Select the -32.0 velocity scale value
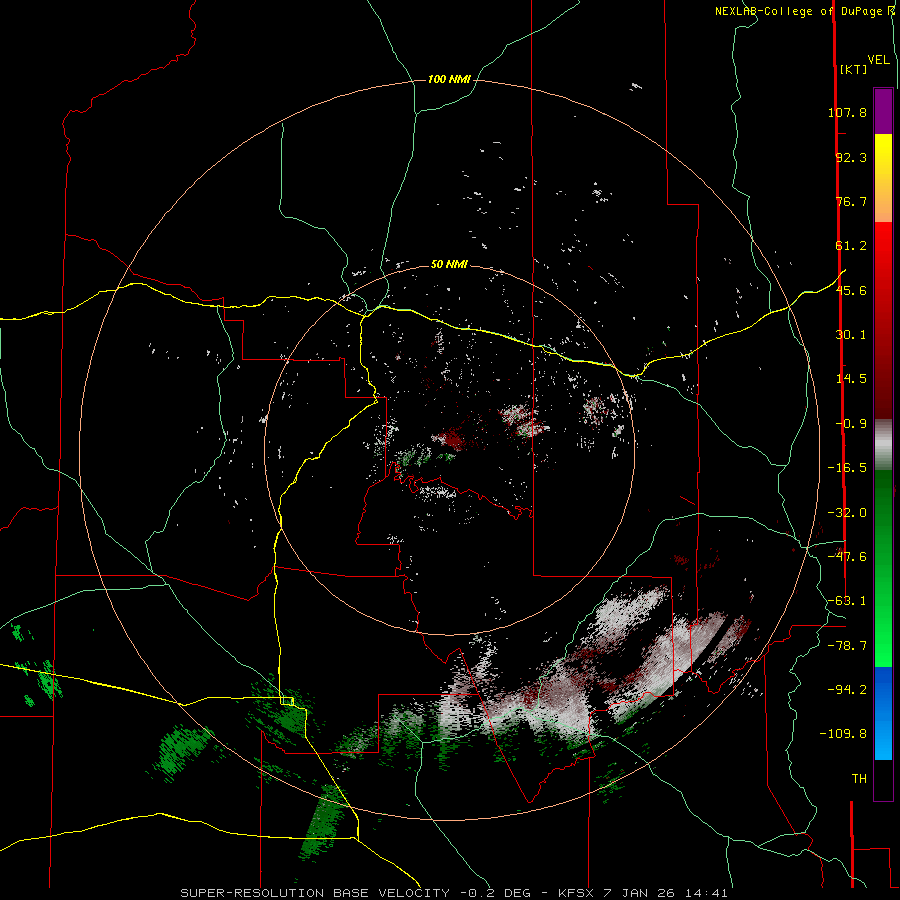900x900 pixels. [847, 513]
